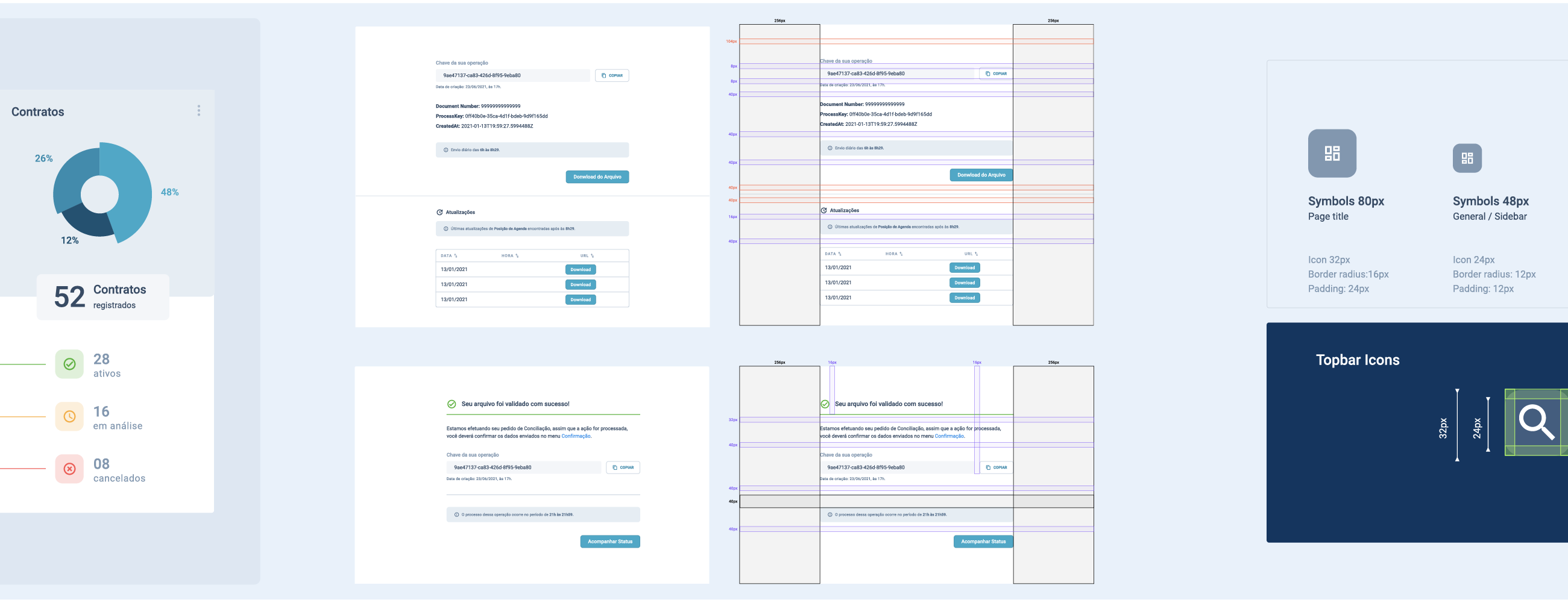Viewport: 1568px width, 603px height.
Task: Click Download do Arquivo in the guide-annotated mockup
Action: pos(981,175)
